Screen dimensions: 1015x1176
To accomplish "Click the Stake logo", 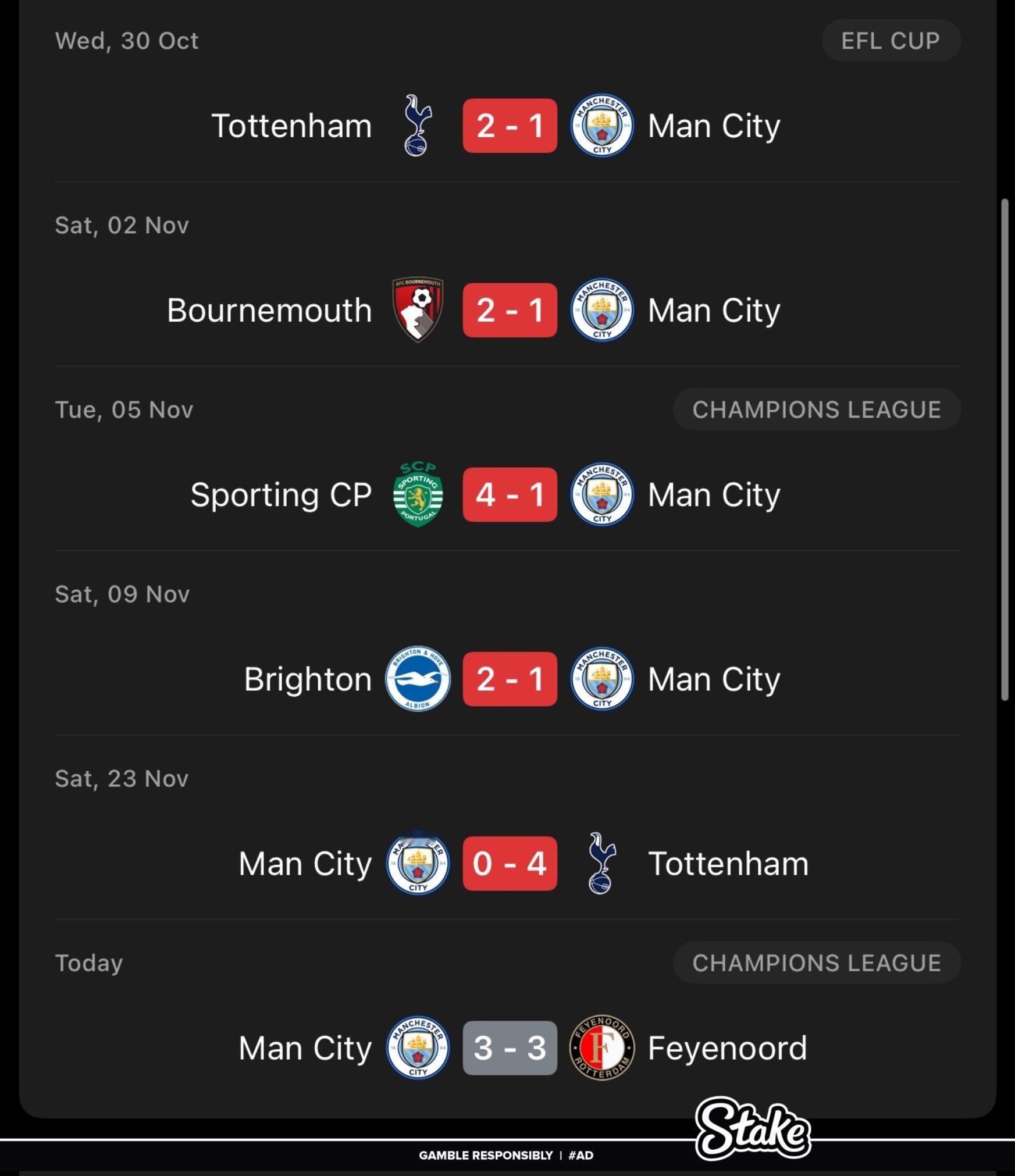I will coord(753,1128).
